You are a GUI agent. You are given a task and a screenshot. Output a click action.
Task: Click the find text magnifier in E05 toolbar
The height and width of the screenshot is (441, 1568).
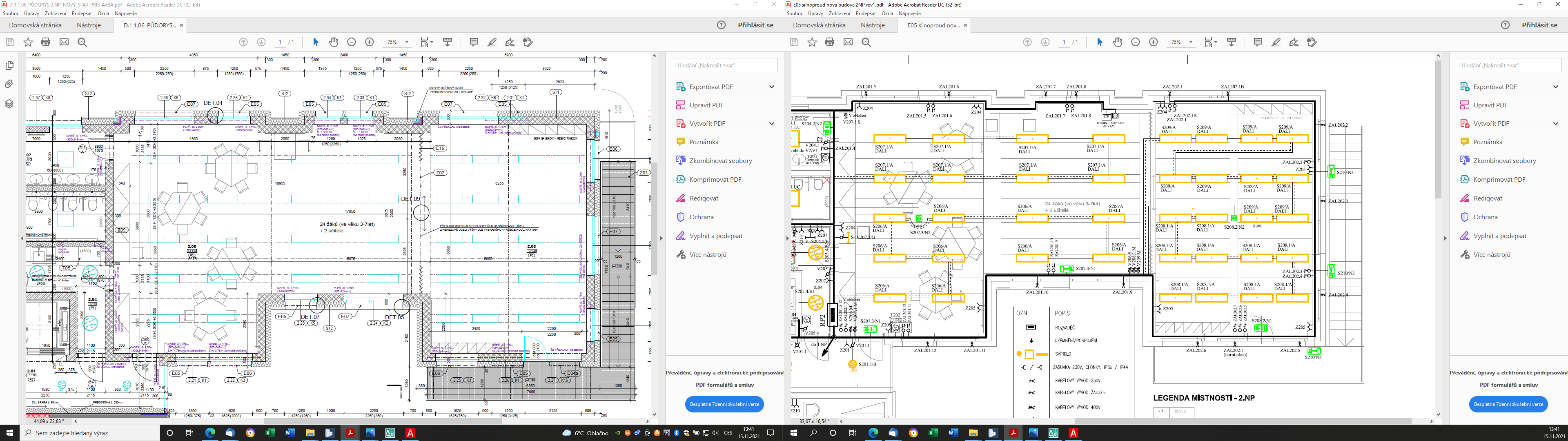[x=866, y=42]
